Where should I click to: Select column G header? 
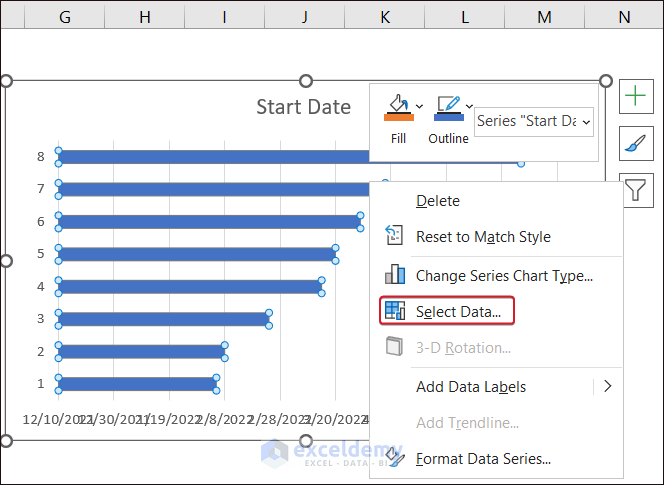point(66,17)
